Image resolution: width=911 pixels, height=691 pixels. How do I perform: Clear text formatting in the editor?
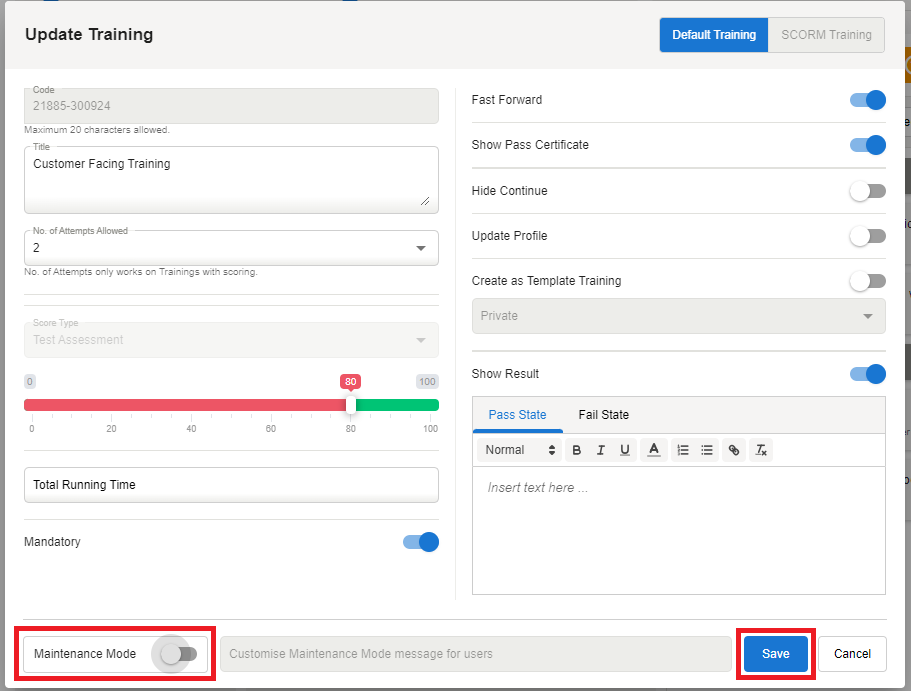[760, 450]
